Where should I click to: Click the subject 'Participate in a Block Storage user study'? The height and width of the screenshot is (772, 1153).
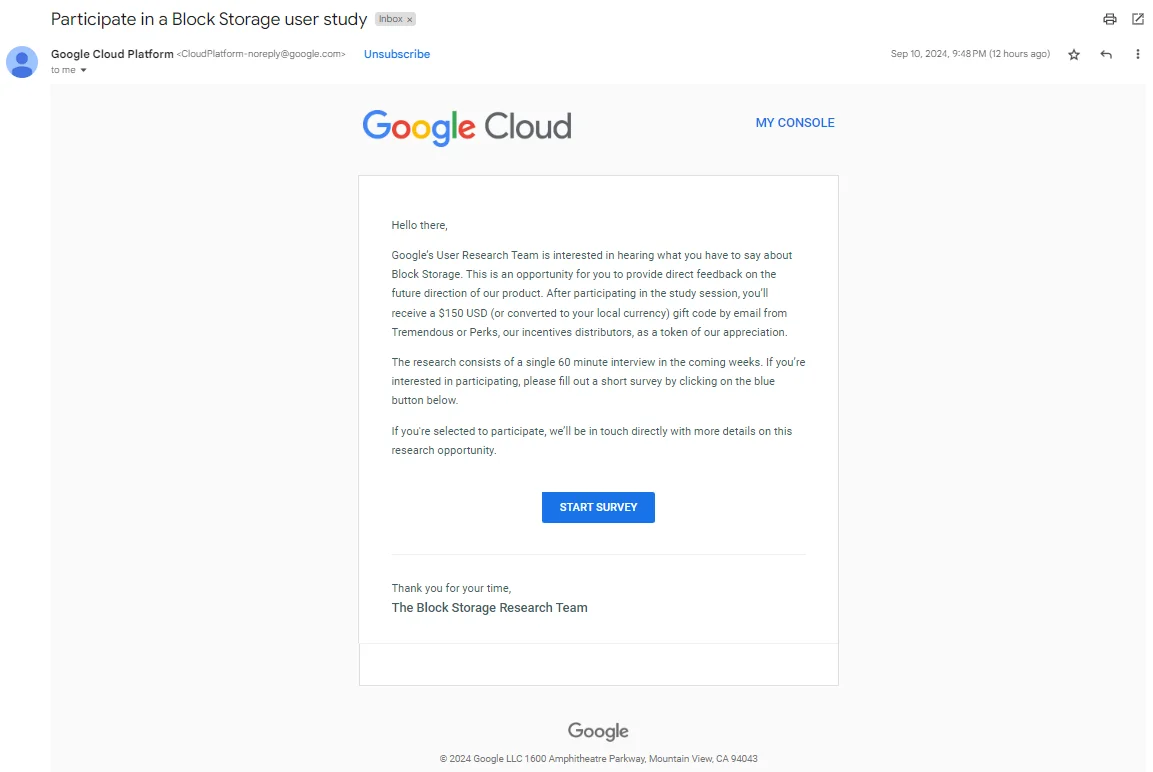209,19
